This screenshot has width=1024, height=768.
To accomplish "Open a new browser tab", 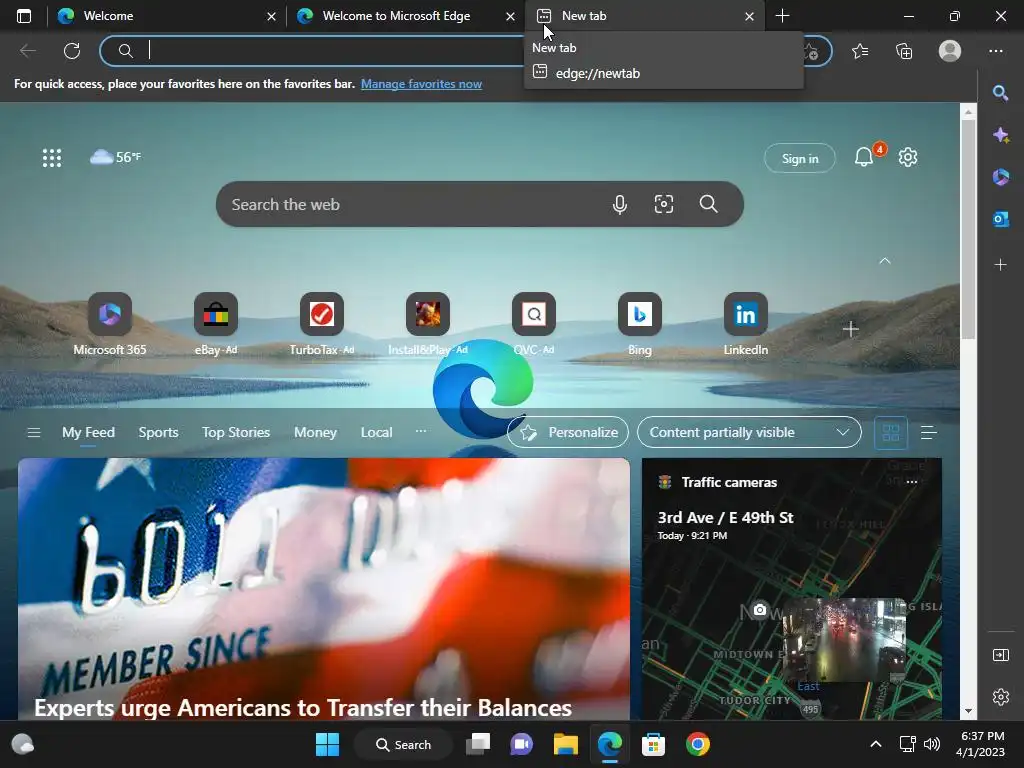I will [782, 16].
